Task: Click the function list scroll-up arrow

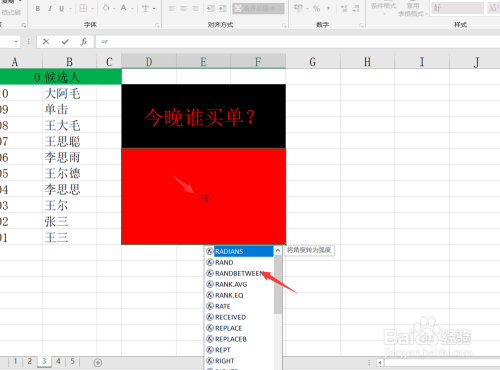Action: 278,250
